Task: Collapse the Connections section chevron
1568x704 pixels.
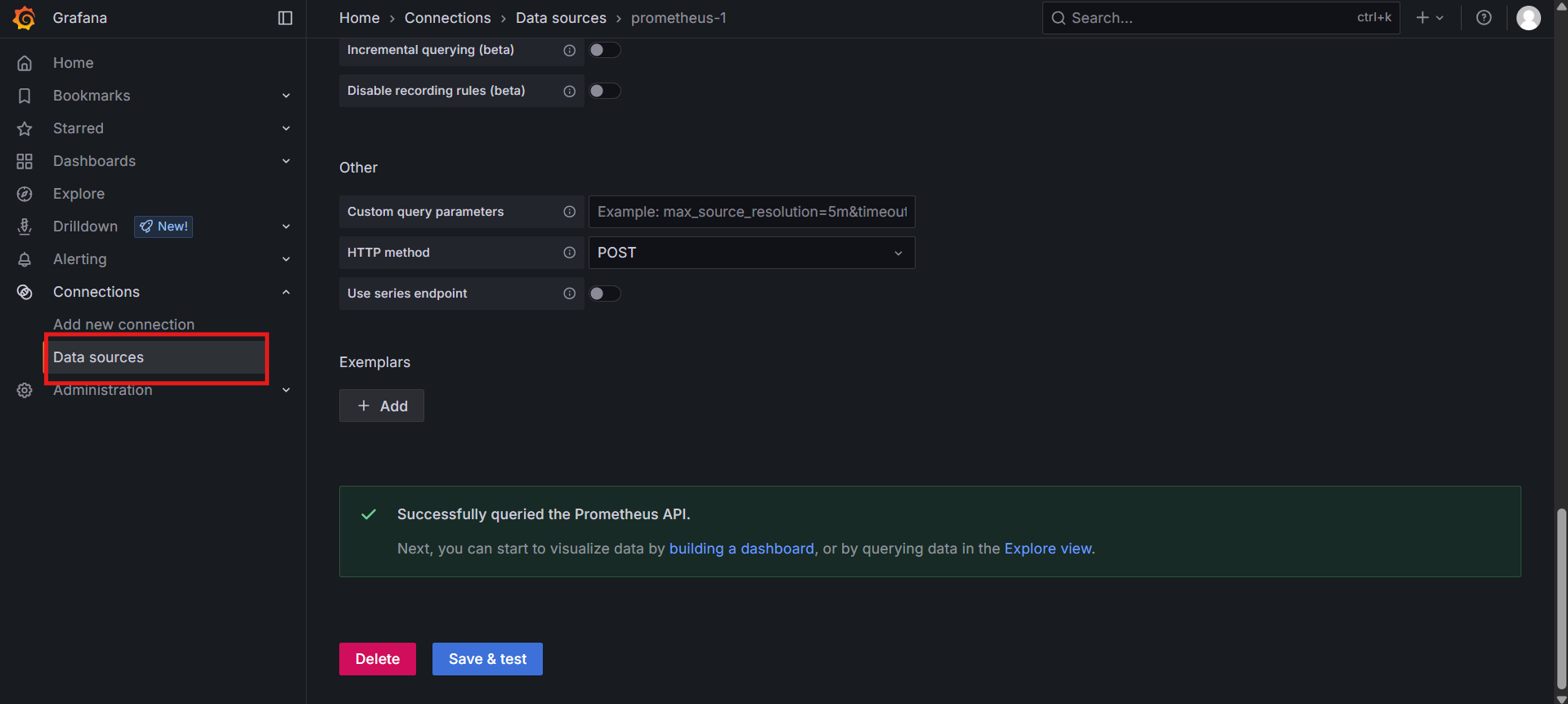Action: (x=286, y=292)
